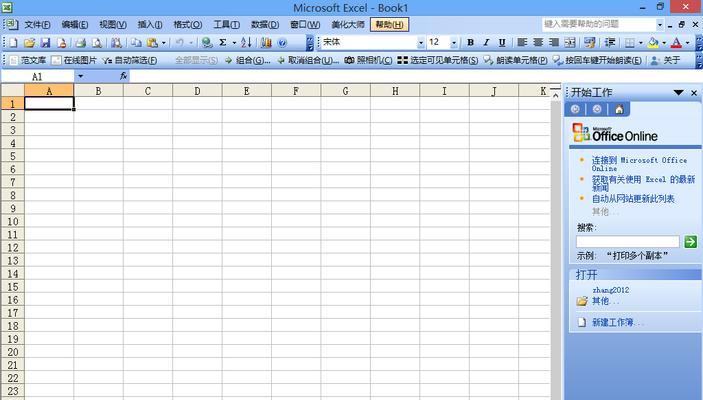This screenshot has height=400, width=703.
Task: Open the Undo history dropdown arrow
Action: pos(191,43)
